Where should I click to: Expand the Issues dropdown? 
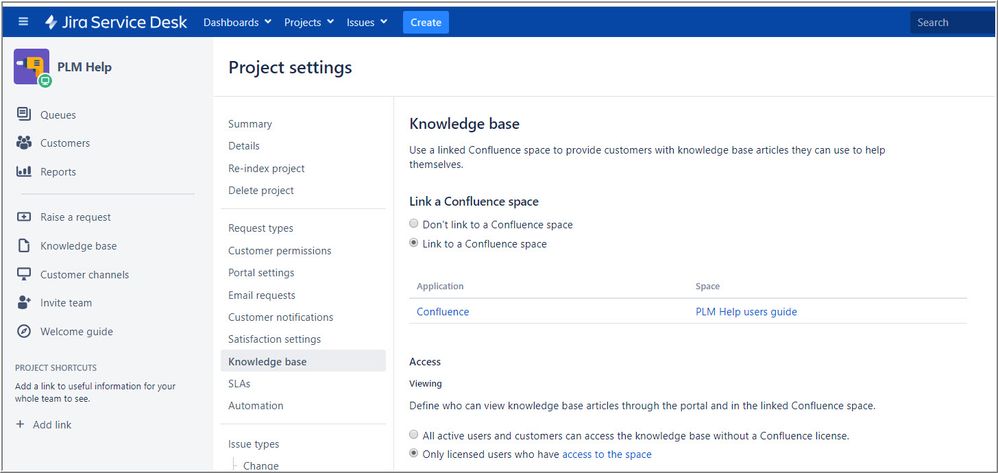pos(367,22)
